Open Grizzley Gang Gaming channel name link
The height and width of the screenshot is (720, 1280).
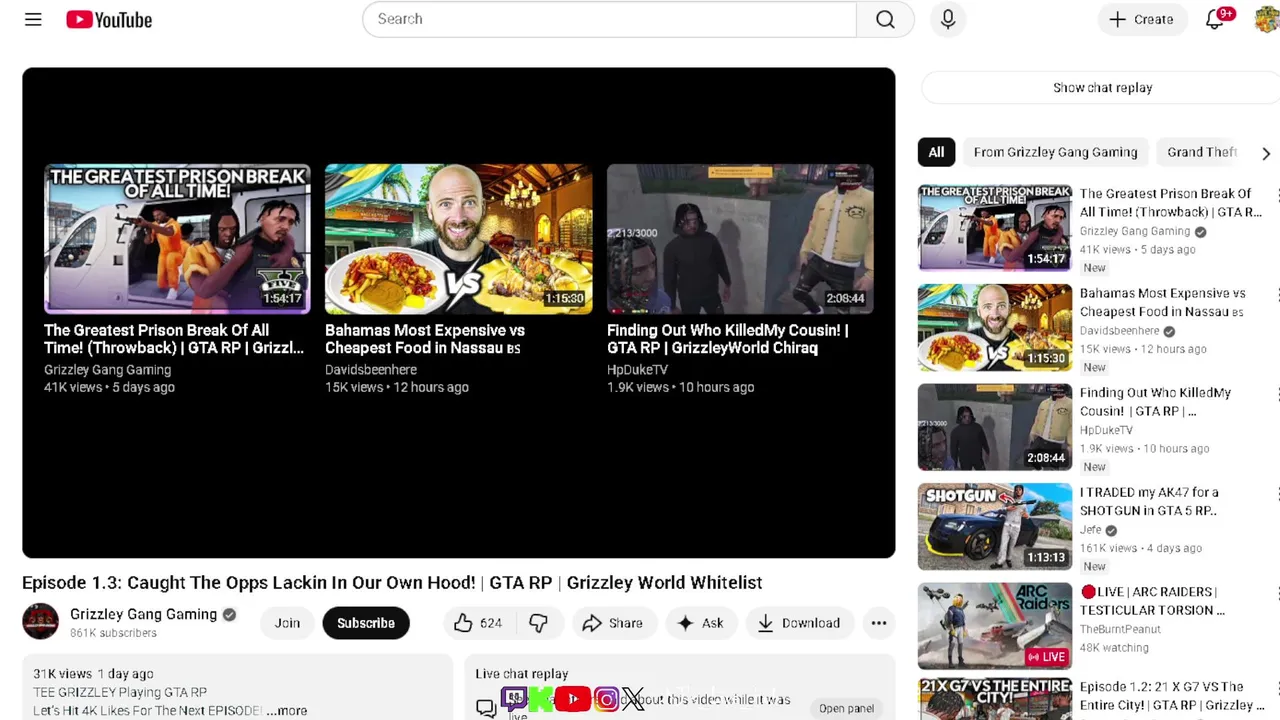(143, 614)
